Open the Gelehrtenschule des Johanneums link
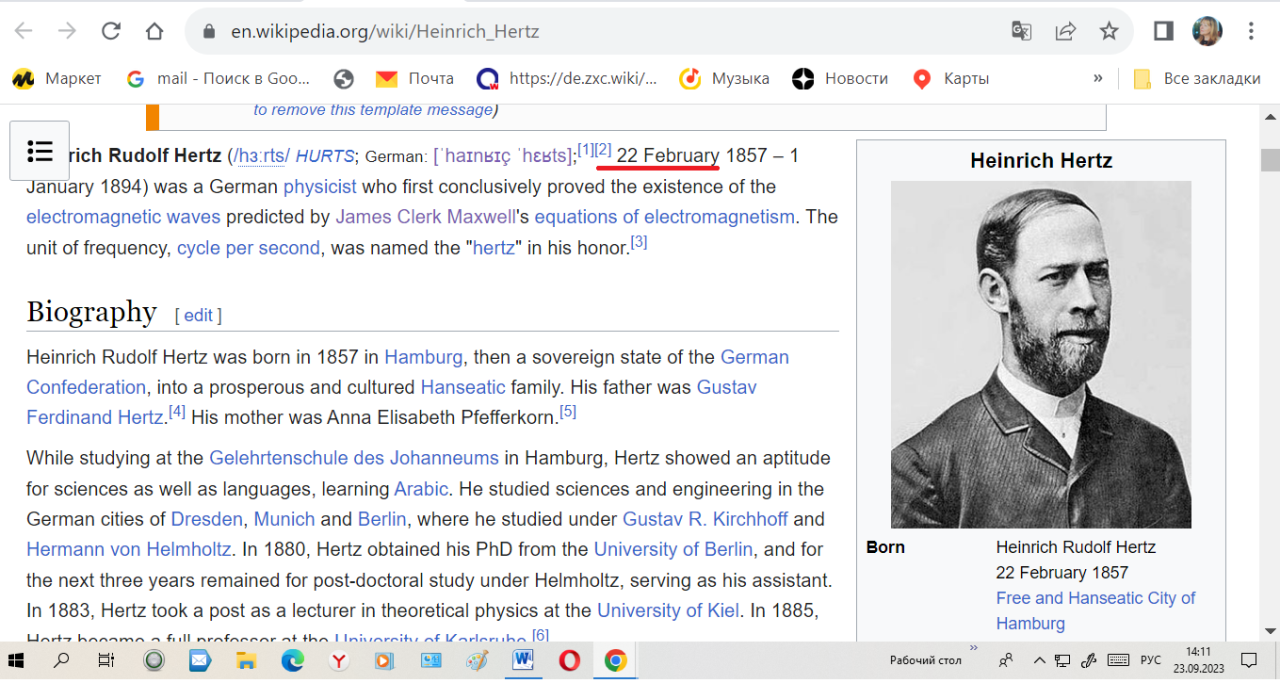 354,458
